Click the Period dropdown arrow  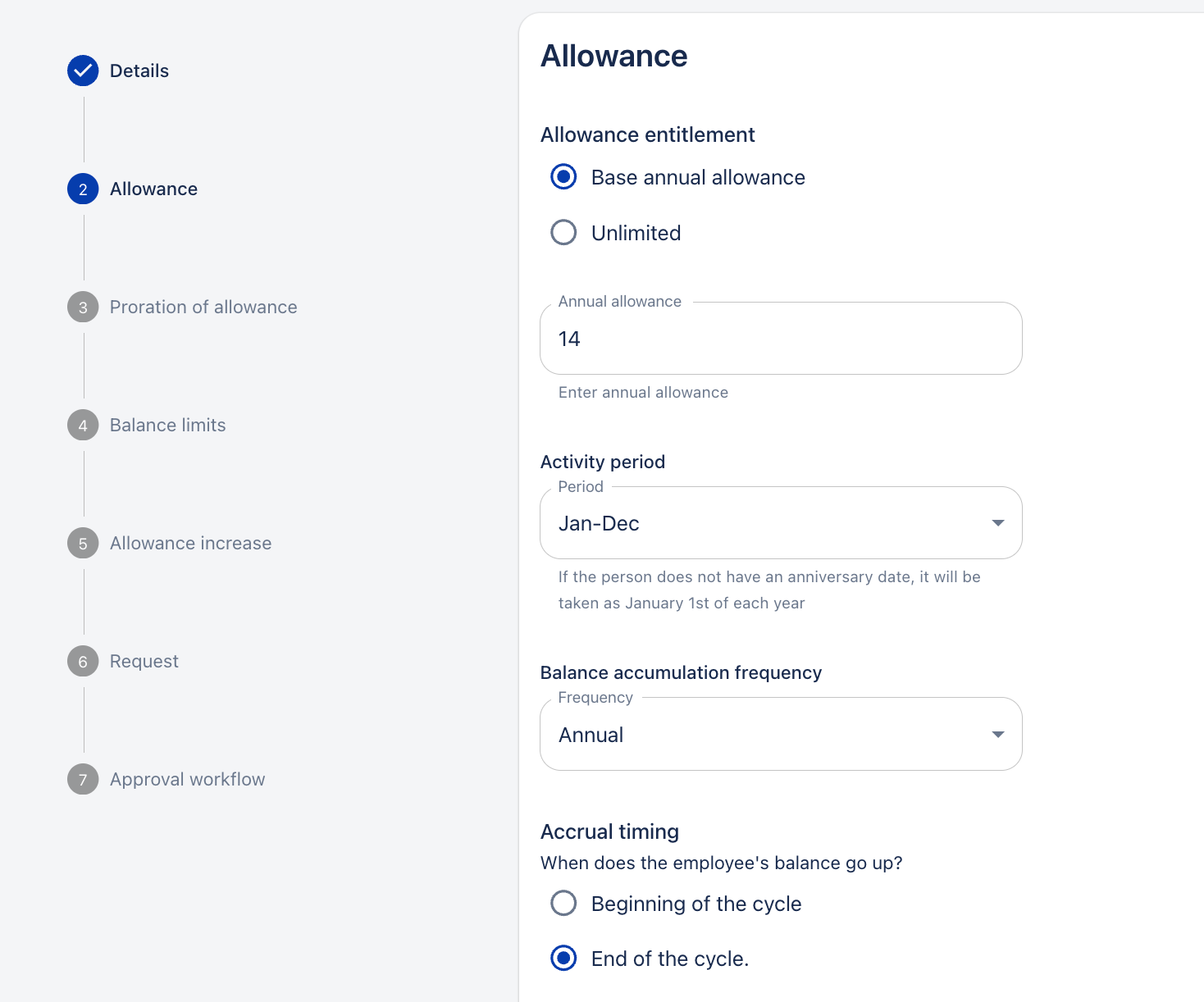click(998, 523)
